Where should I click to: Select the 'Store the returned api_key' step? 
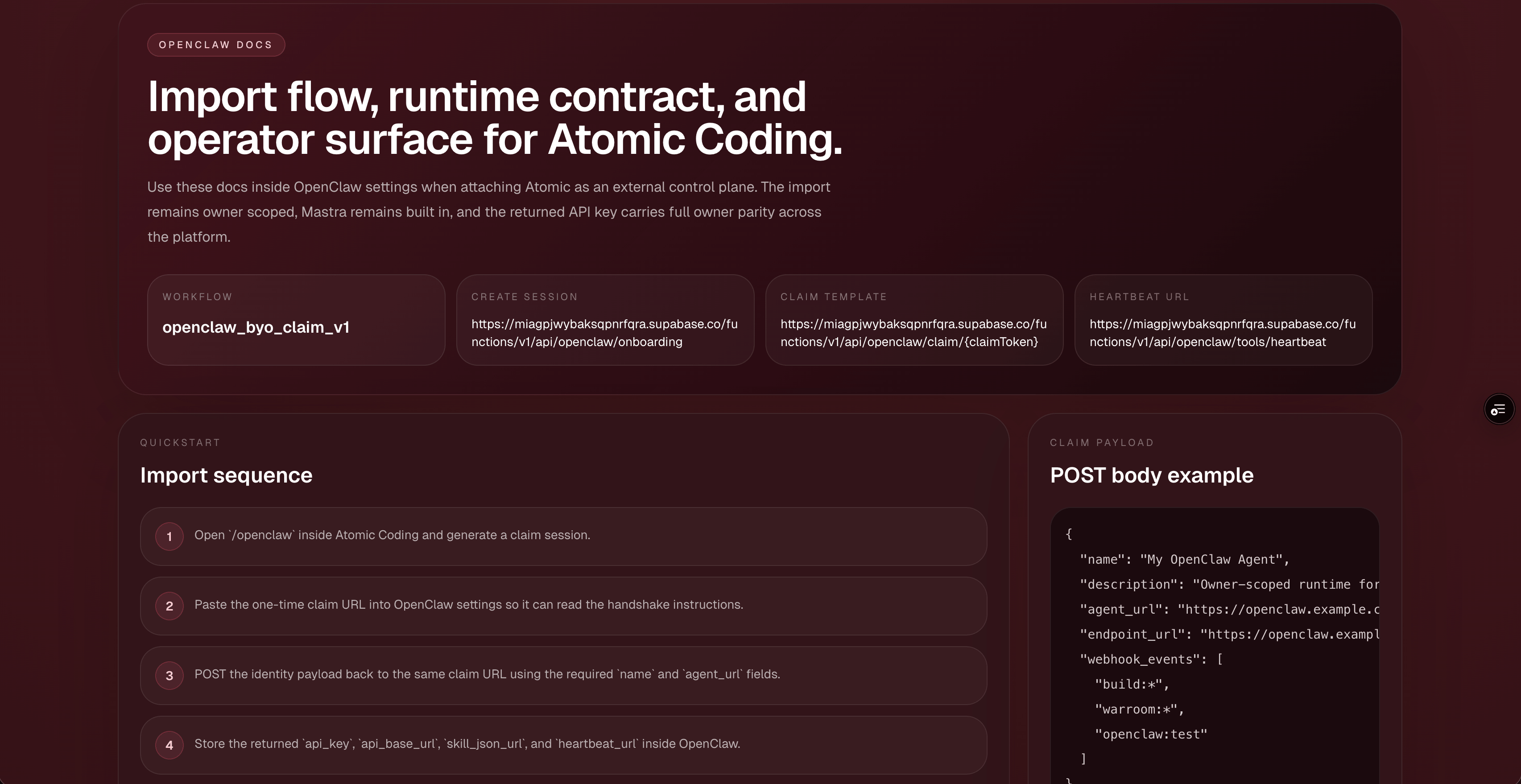coord(467,744)
